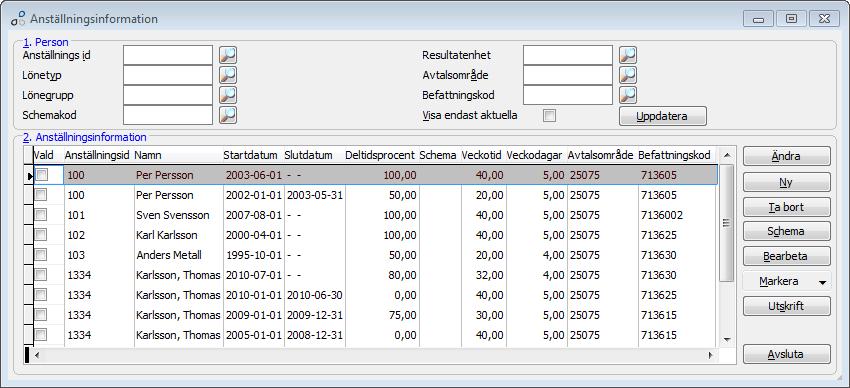This screenshot has width=850, height=388.
Task: Click the Veckotid column header
Action: (x=484, y=155)
